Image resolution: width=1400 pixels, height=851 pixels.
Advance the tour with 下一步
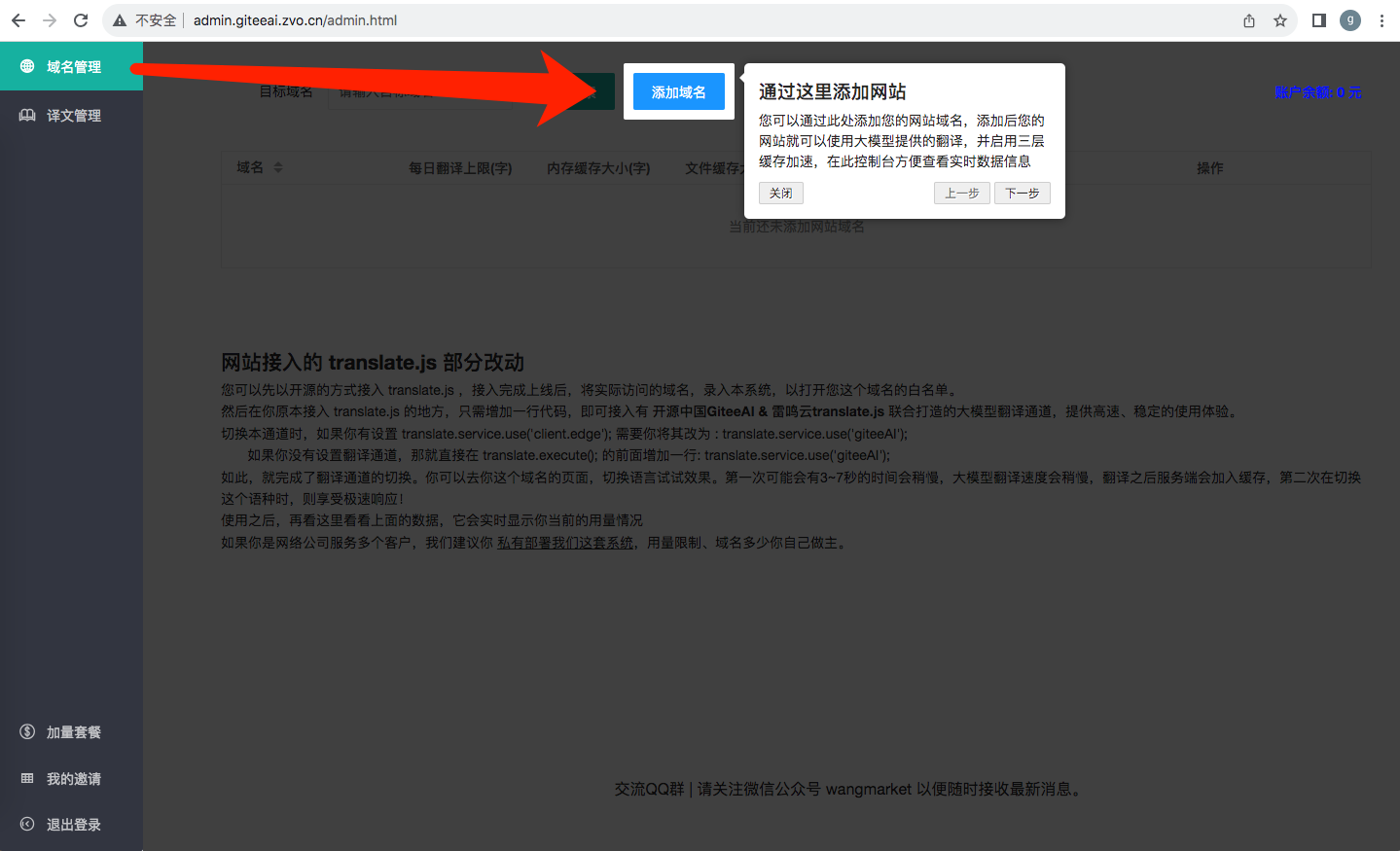(x=1022, y=193)
